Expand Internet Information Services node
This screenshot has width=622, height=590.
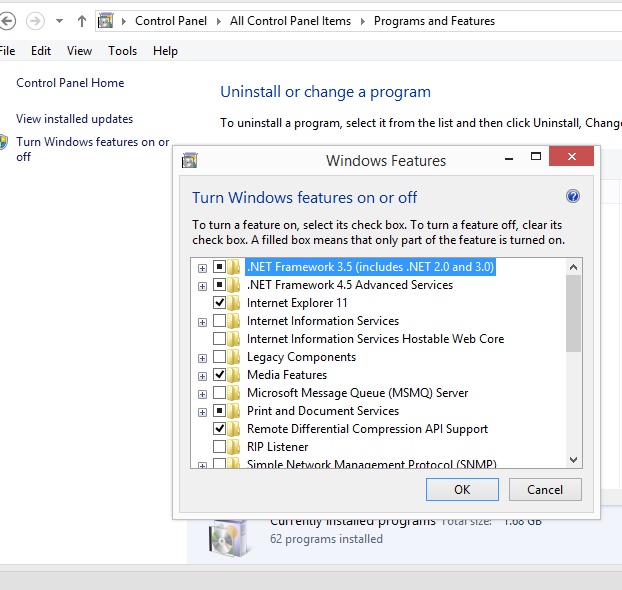point(202,322)
